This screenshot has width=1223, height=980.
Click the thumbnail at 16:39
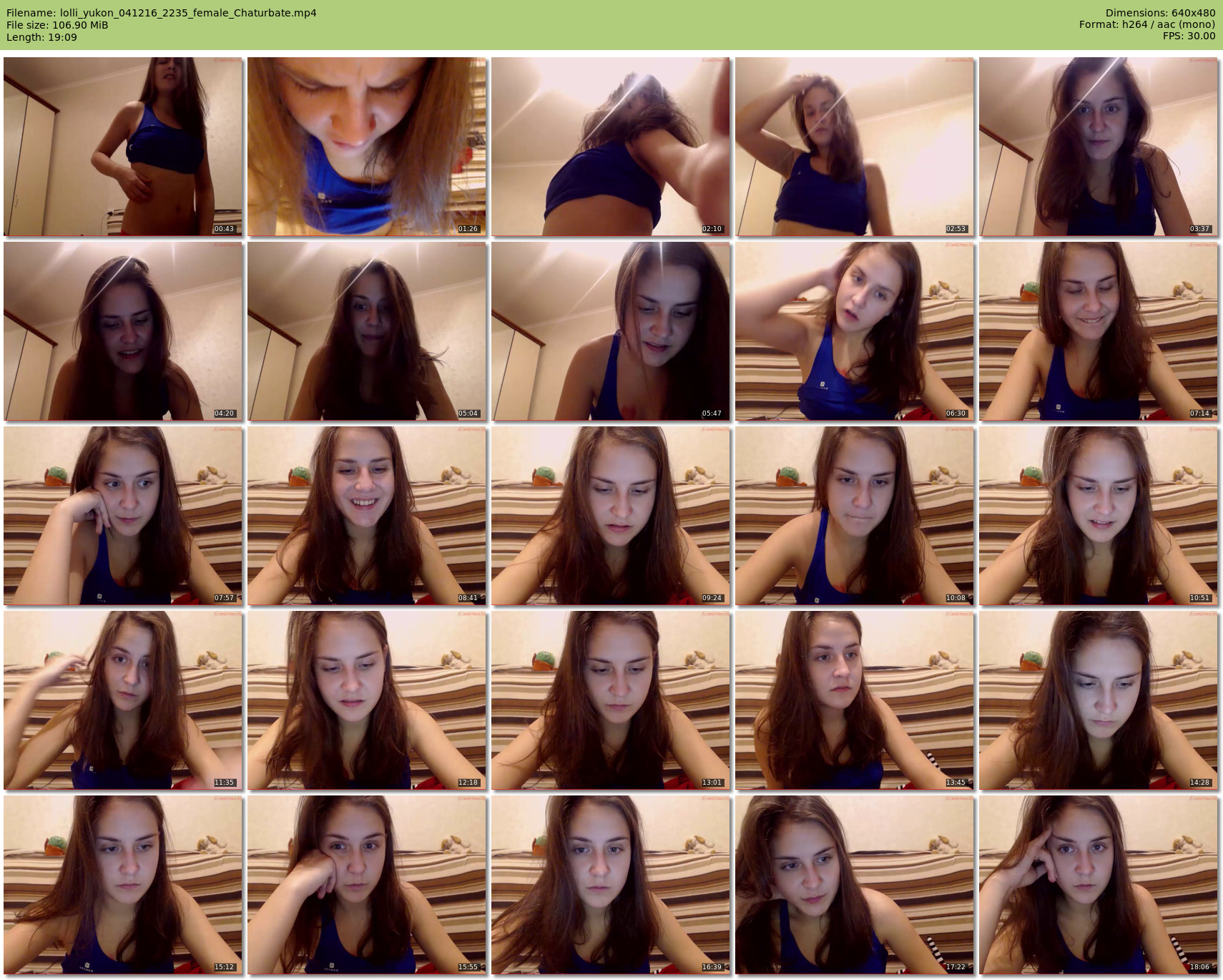(611, 885)
